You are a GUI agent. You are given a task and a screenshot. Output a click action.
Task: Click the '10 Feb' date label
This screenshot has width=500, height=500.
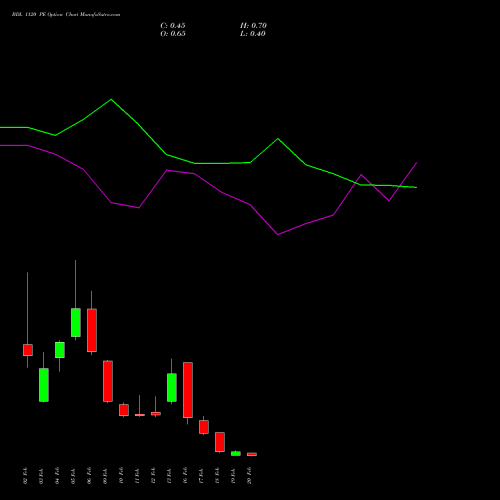point(122,476)
